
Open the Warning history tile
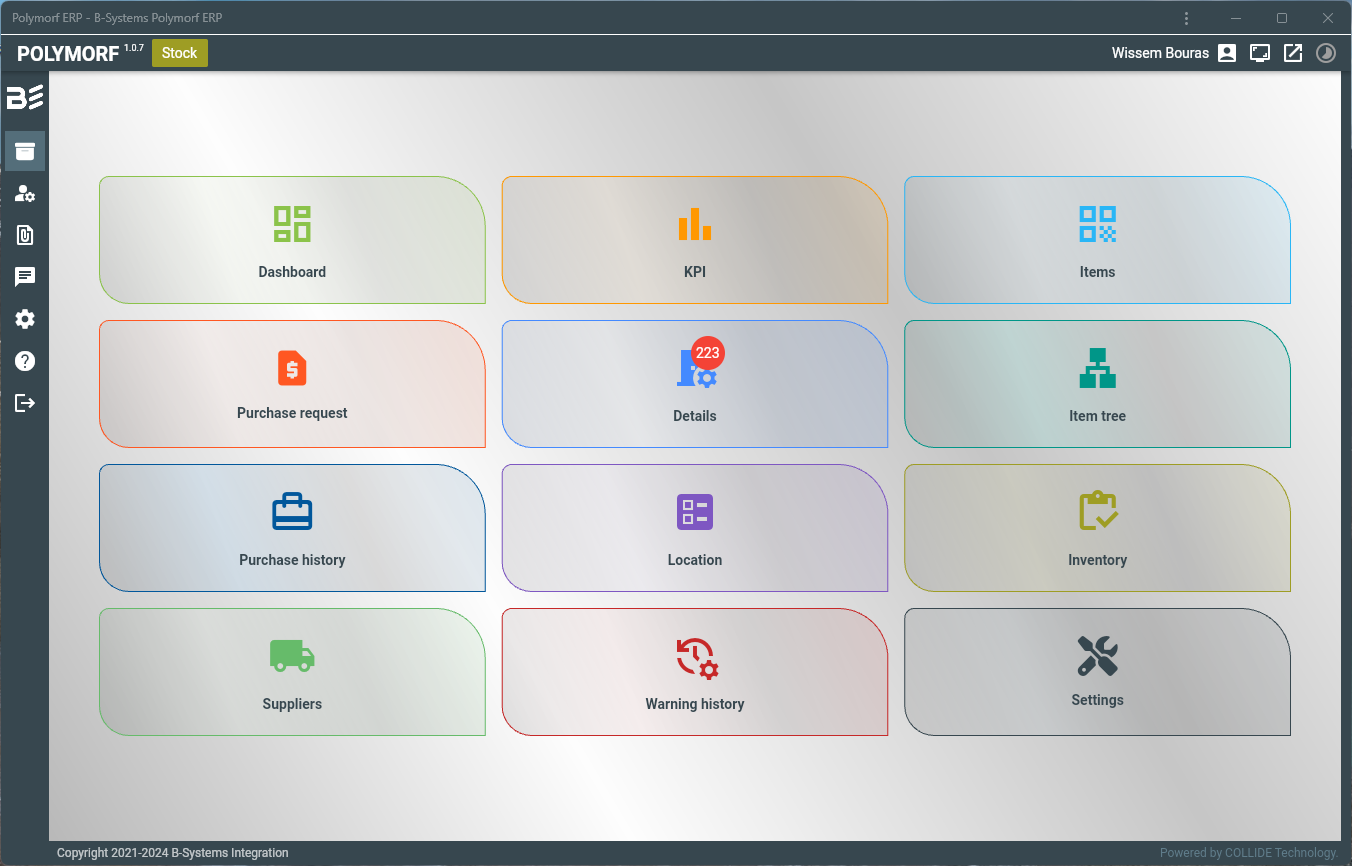(x=694, y=672)
